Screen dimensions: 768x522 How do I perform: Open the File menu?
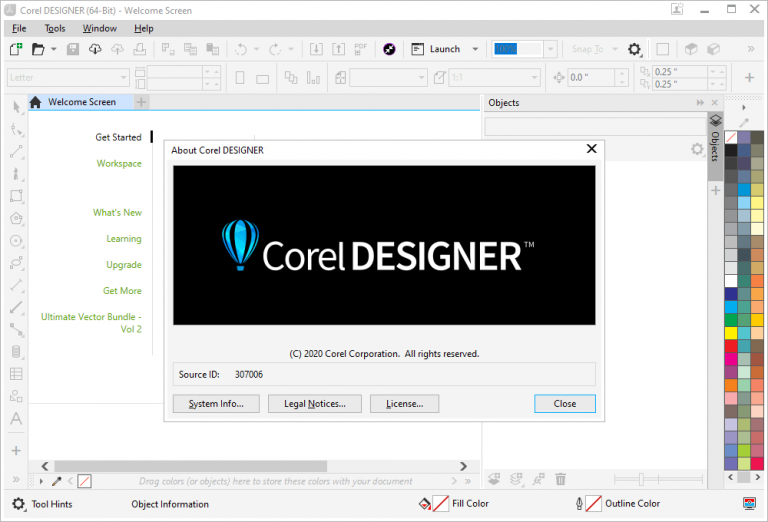click(19, 28)
